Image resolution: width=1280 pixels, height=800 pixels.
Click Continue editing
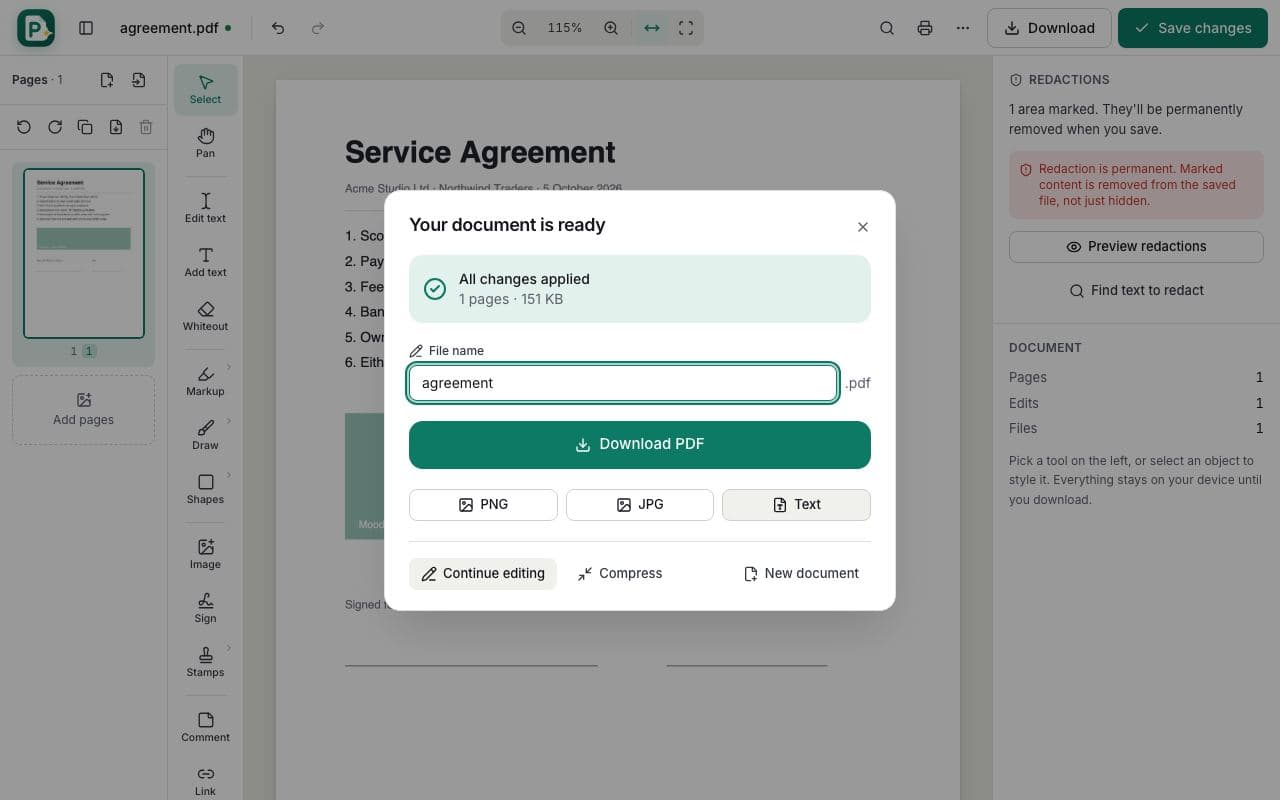coord(483,573)
